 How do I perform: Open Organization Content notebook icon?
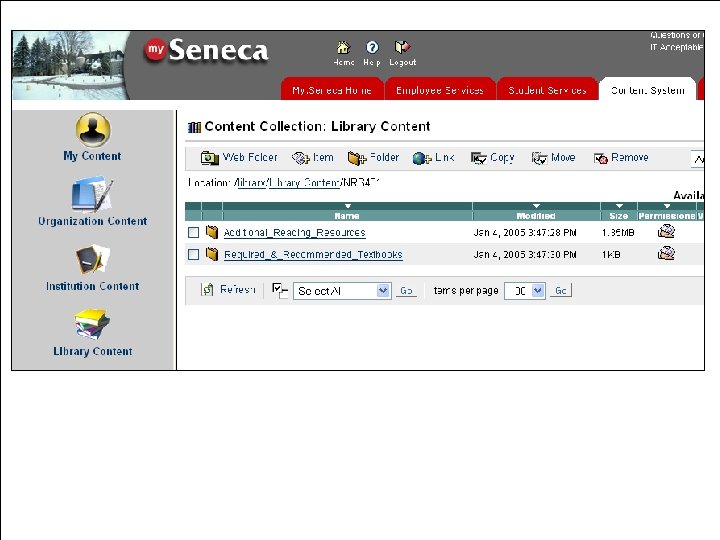click(x=92, y=194)
